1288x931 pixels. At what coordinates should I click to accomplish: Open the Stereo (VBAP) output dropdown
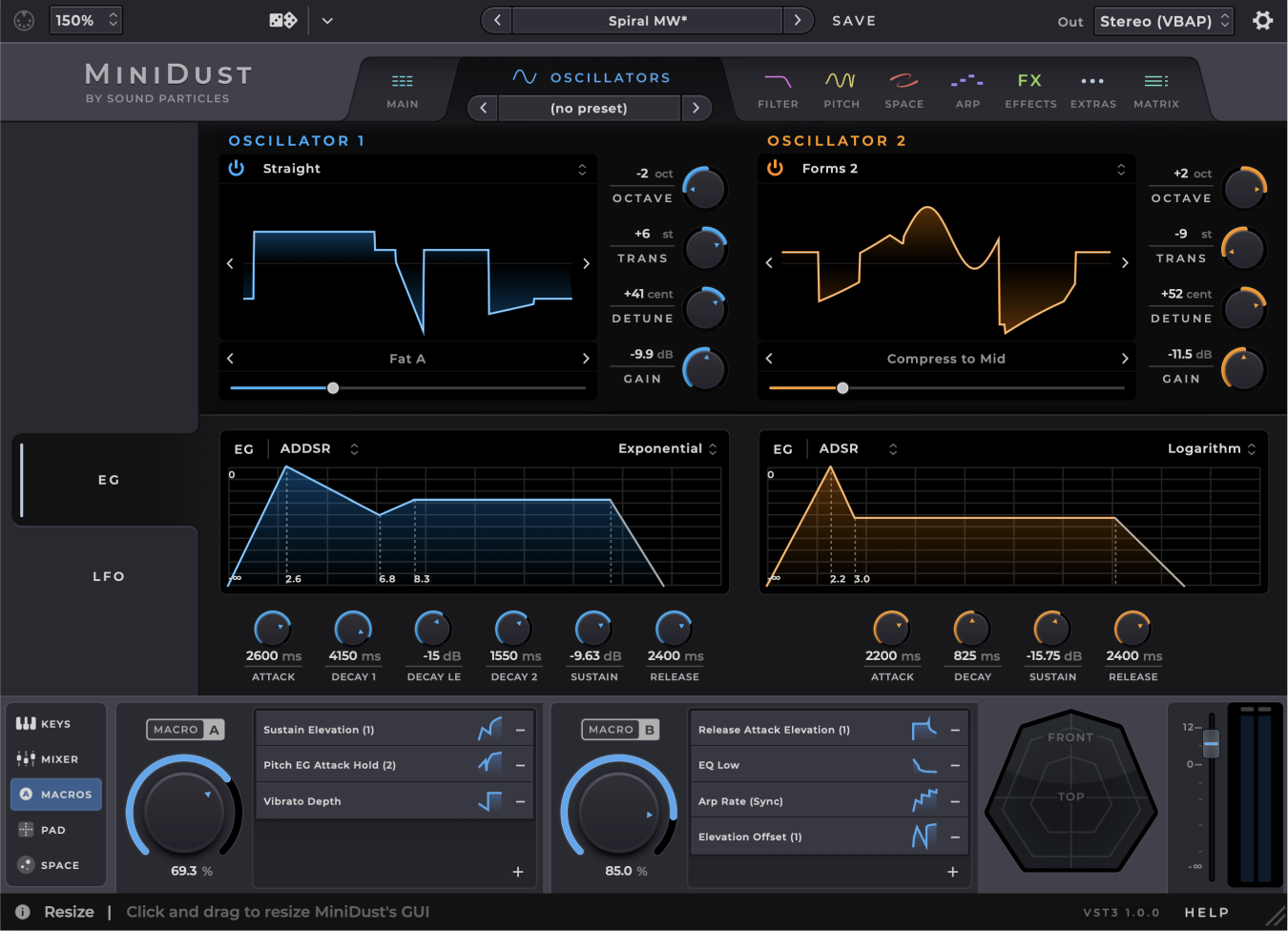click(1164, 21)
